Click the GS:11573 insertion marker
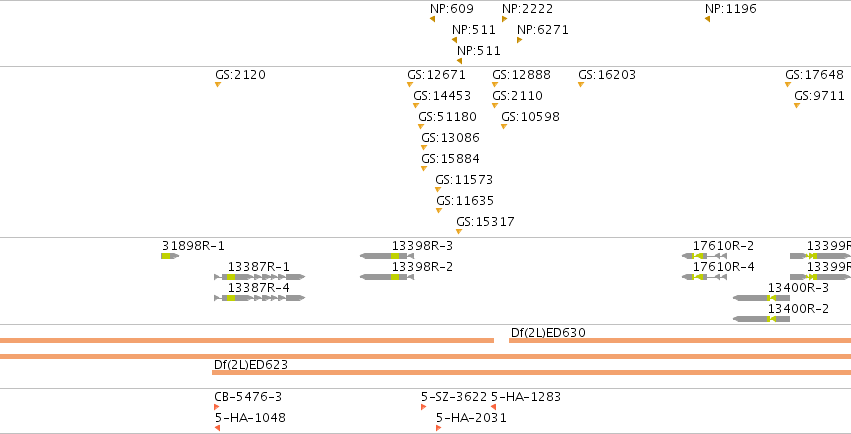 (x=438, y=190)
